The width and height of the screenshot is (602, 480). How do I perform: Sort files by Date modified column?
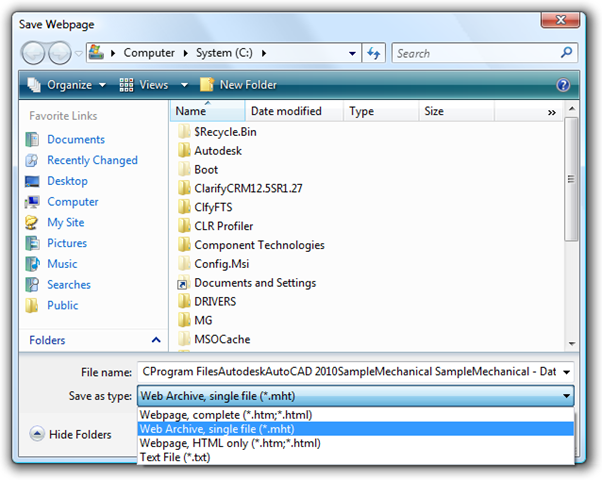286,112
